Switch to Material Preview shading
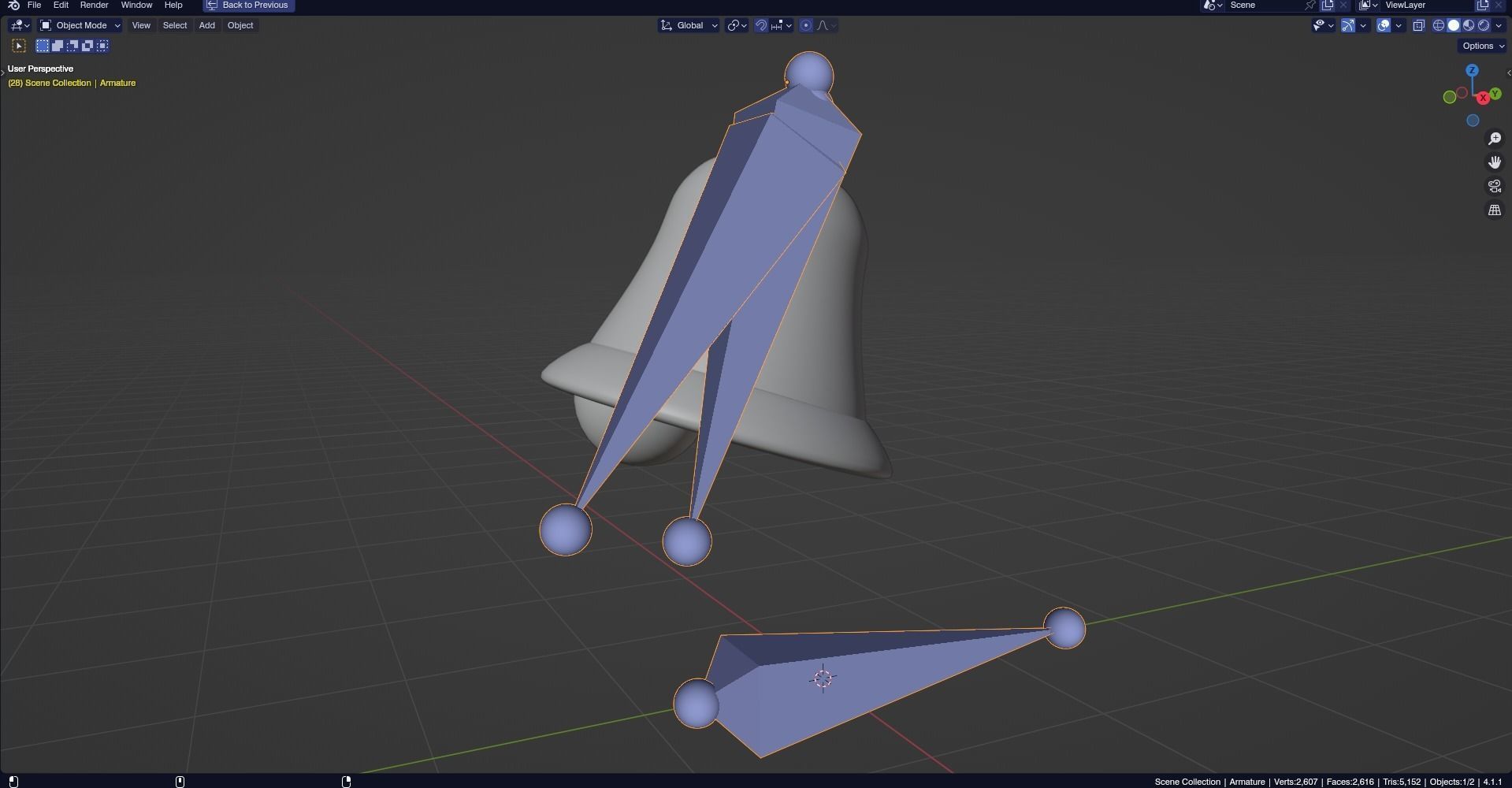This screenshot has height=788, width=1512. [x=1469, y=25]
